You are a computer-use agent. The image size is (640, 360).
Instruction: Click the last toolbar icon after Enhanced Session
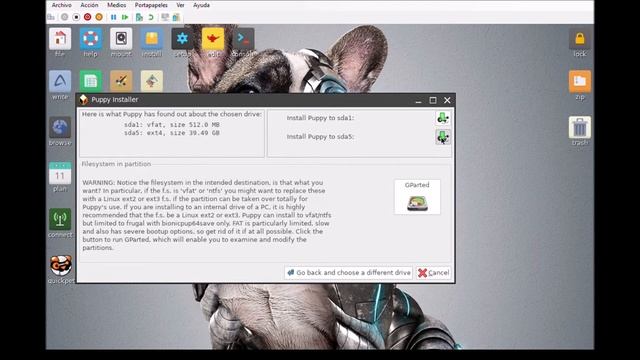pyautogui.click(x=176, y=17)
